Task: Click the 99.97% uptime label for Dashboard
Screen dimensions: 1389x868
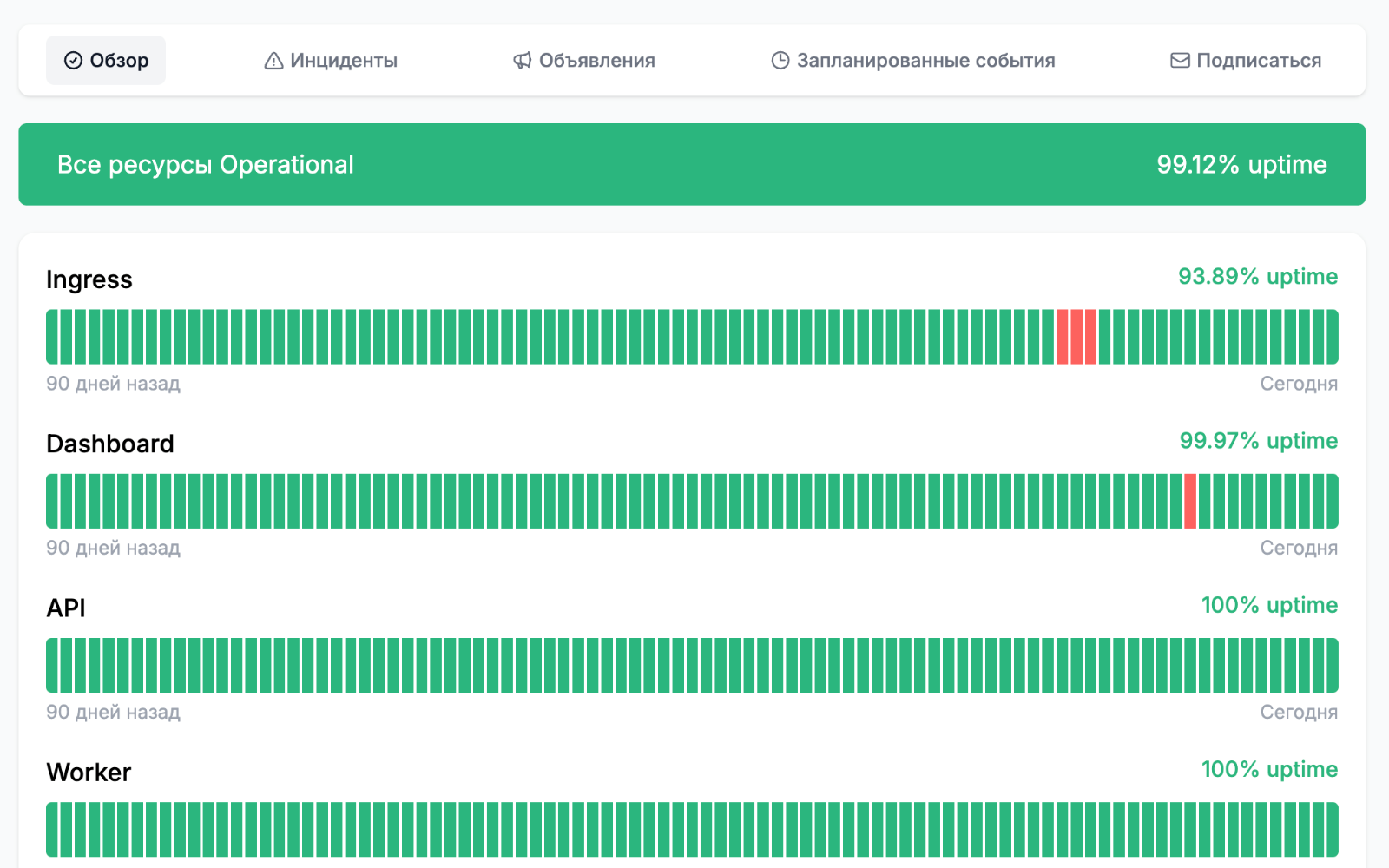Action: 1258,441
